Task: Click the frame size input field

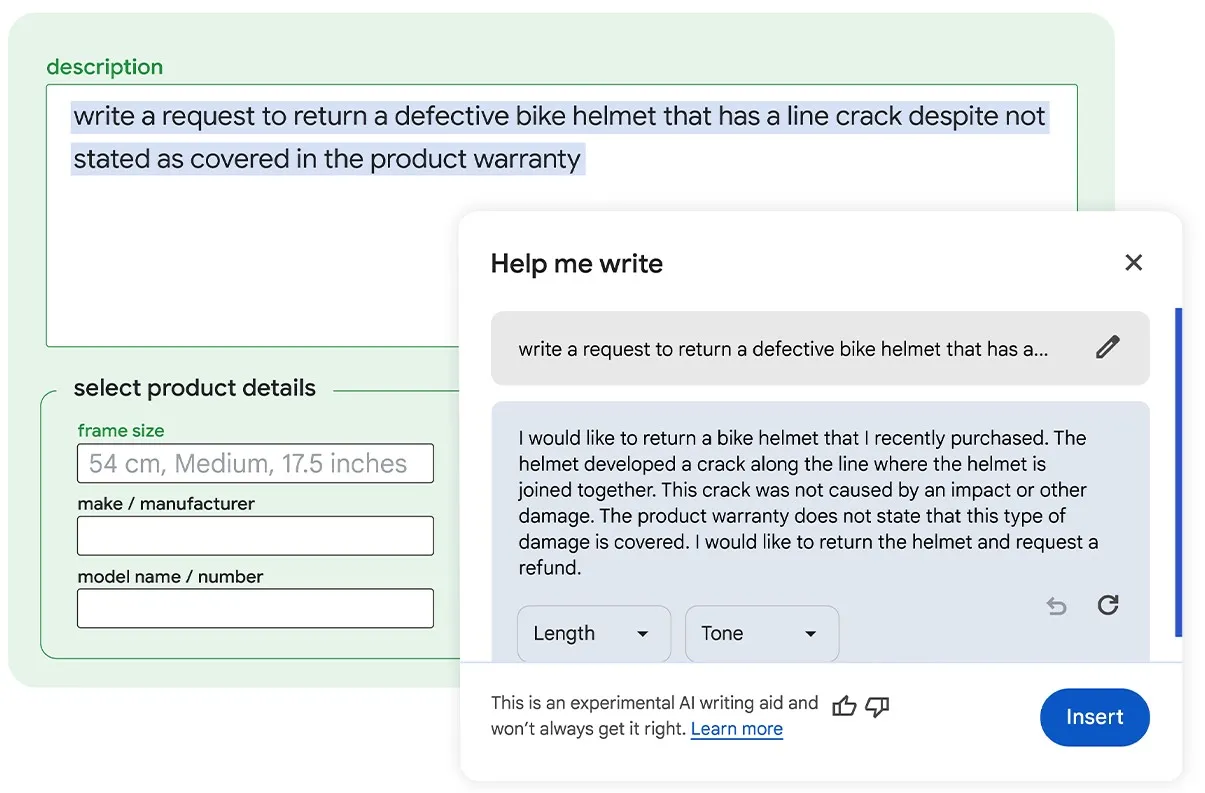Action: pyautogui.click(x=255, y=463)
